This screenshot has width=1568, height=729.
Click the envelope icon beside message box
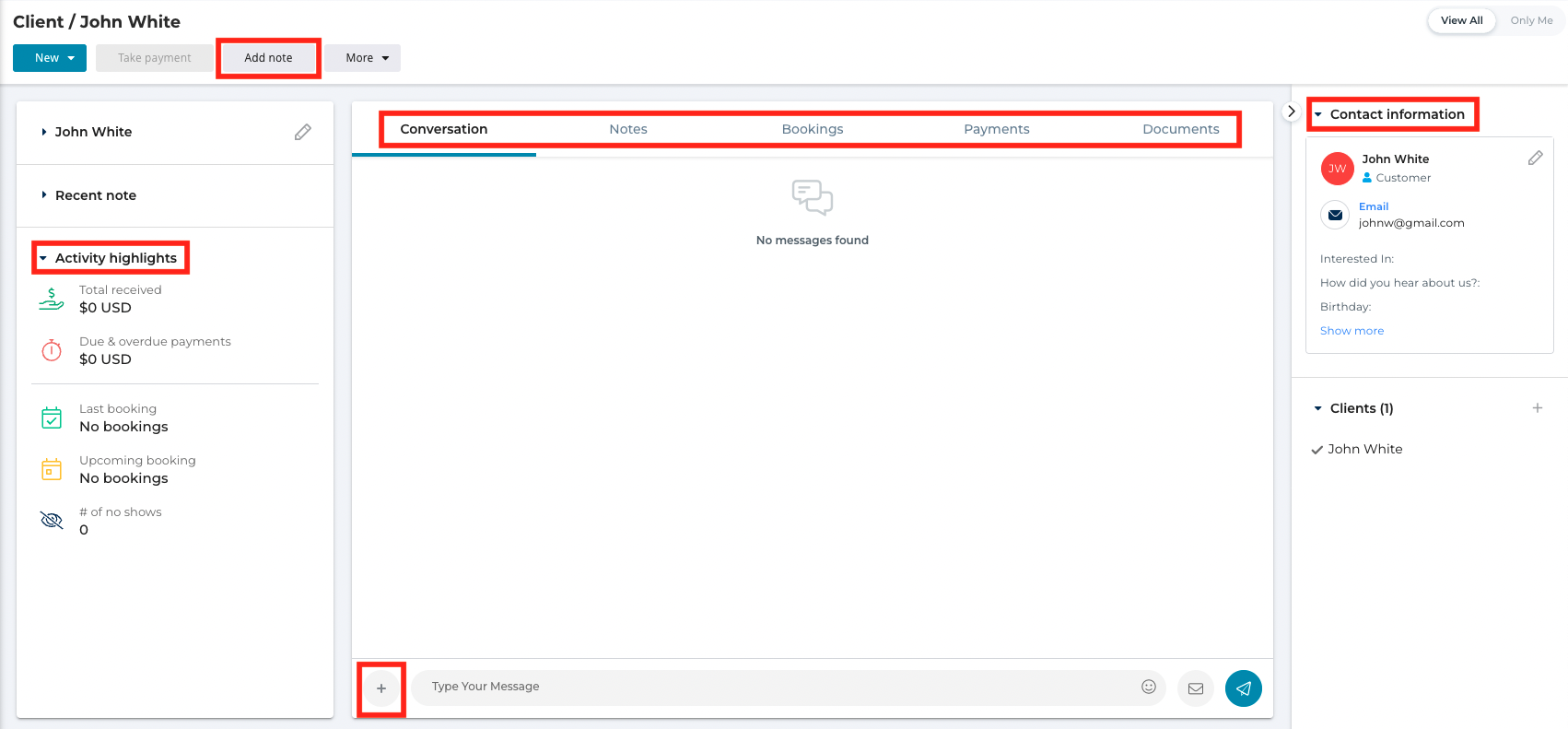(x=1195, y=688)
